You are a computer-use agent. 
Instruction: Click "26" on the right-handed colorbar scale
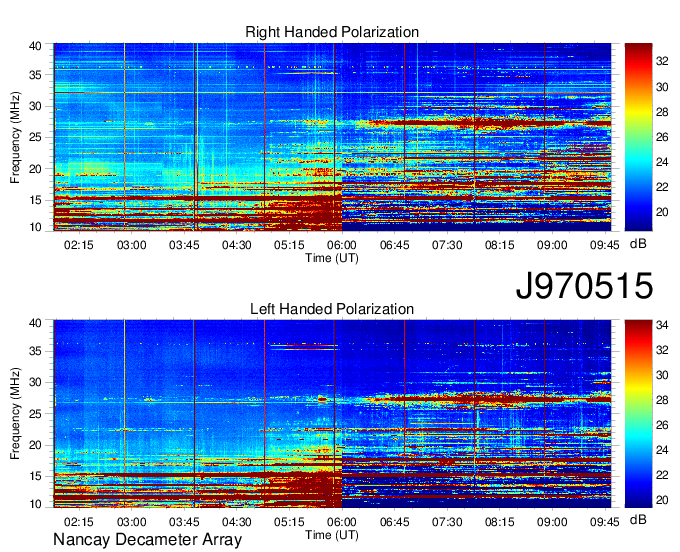point(662,137)
